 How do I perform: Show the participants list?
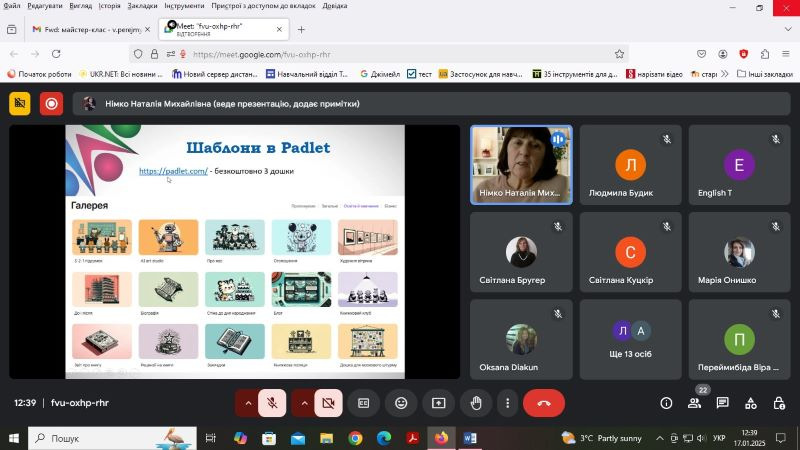pyautogui.click(x=694, y=403)
